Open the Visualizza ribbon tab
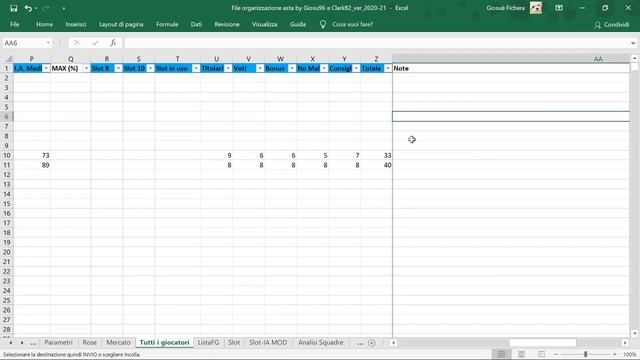 [264, 24]
